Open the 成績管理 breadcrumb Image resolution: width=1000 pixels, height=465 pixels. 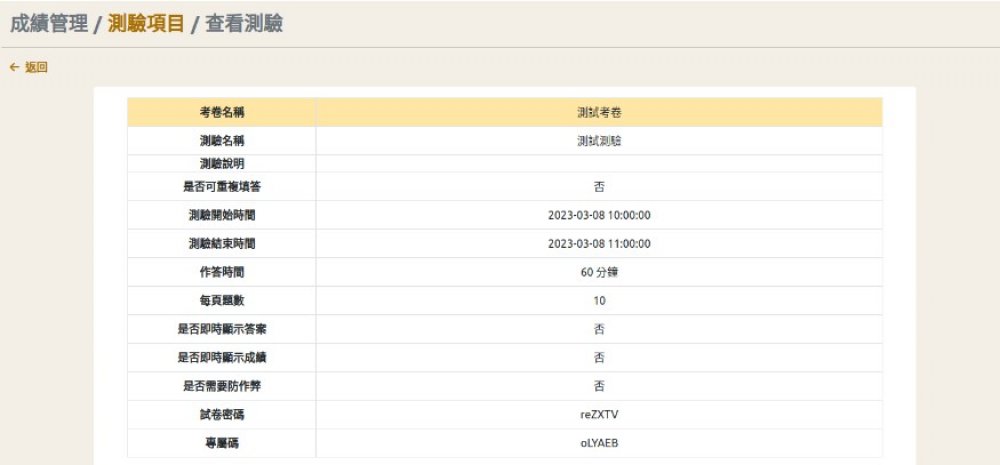(x=49, y=24)
